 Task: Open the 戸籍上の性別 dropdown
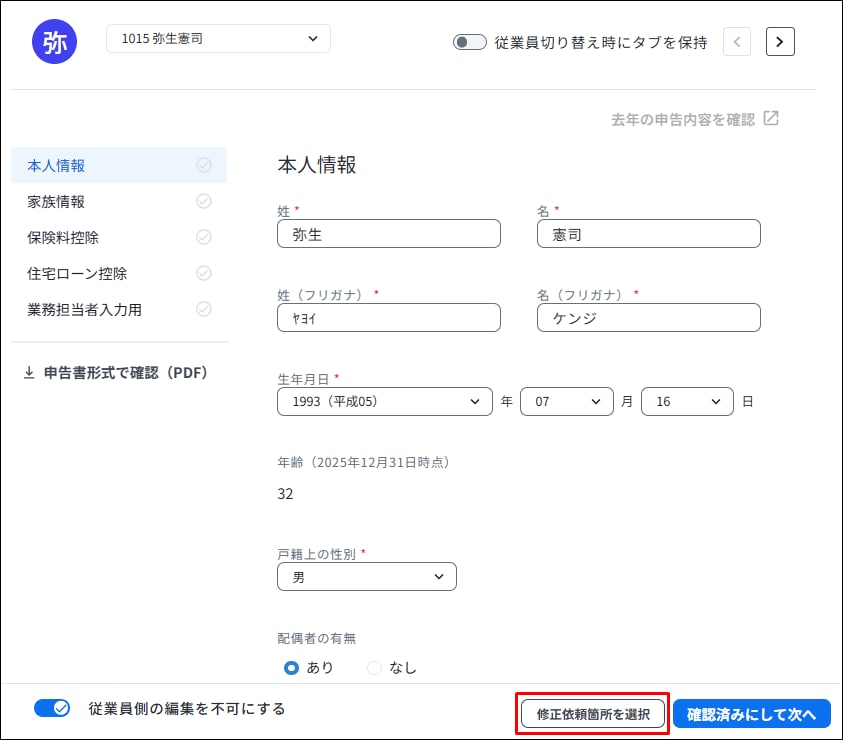coord(366,577)
